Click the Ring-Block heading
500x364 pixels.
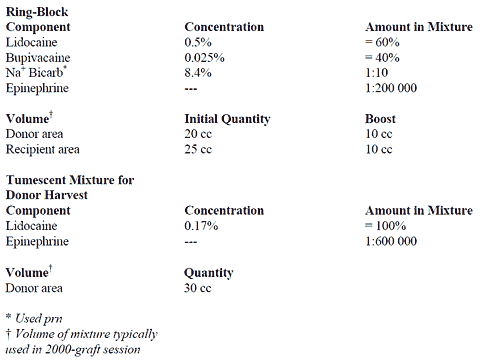click(37, 12)
